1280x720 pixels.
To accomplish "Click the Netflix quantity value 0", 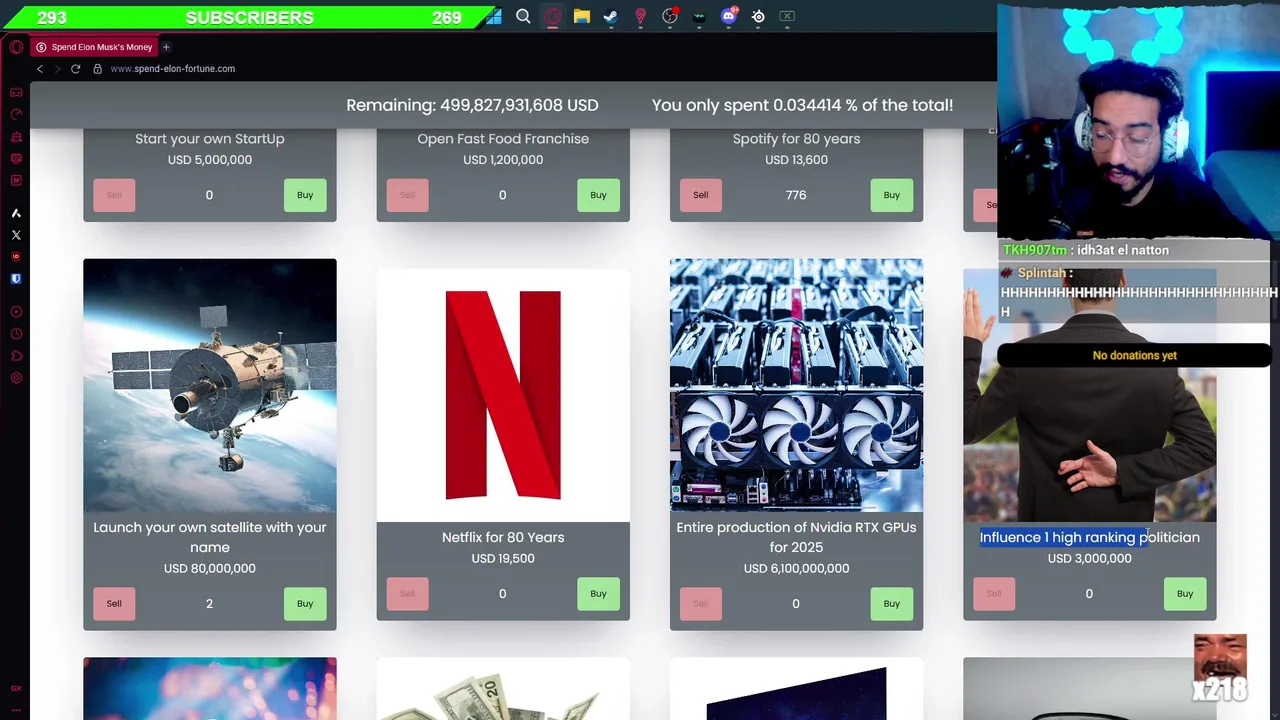I will pos(502,594).
